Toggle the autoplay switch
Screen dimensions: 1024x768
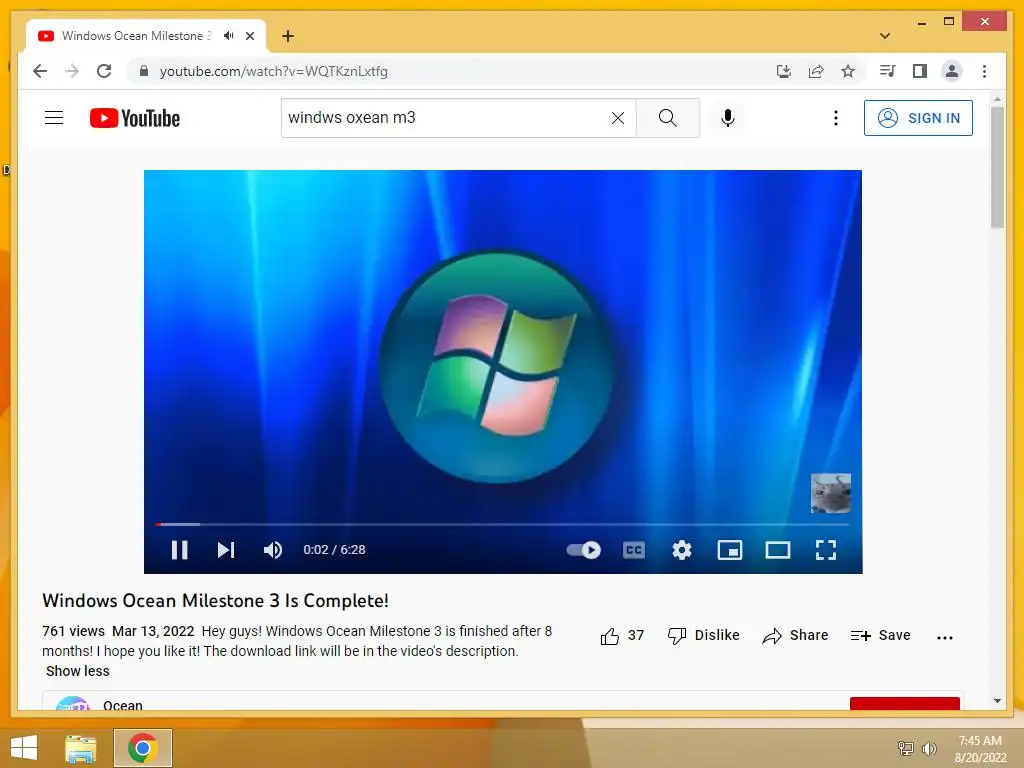coord(584,550)
